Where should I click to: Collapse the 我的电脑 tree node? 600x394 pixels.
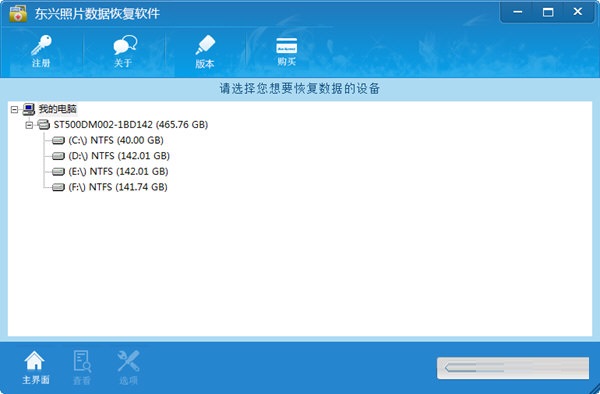(15, 110)
